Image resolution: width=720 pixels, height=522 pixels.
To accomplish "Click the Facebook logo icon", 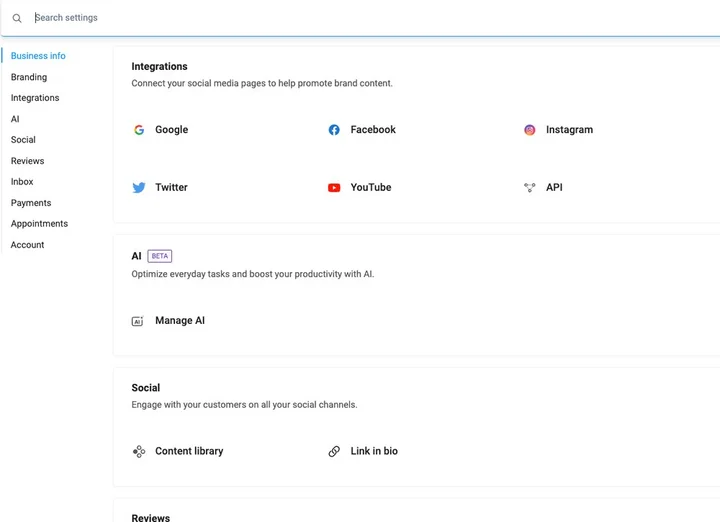I will (334, 130).
